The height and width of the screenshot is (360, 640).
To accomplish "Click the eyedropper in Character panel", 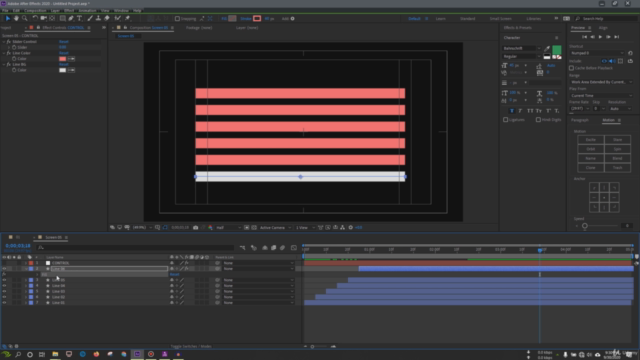I will coord(547,49).
